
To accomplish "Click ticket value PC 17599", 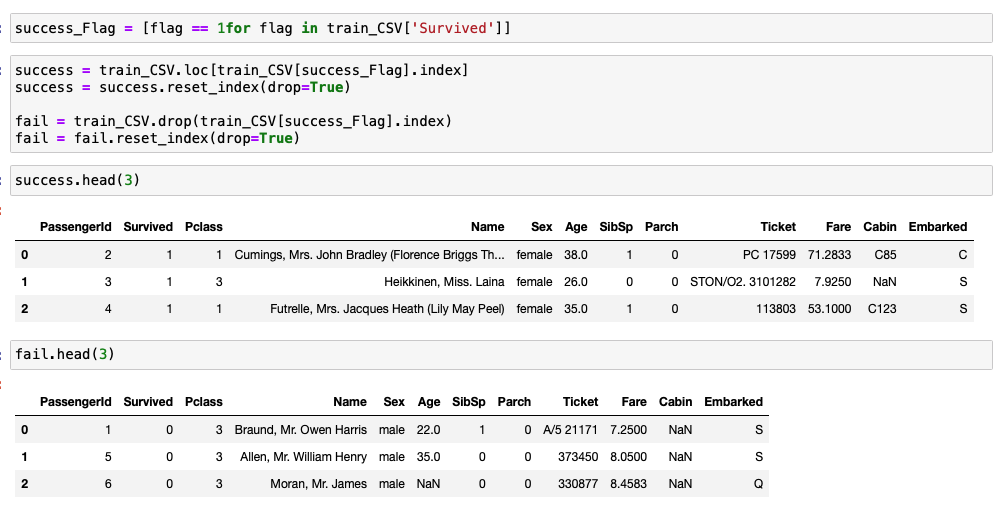I will coord(770,255).
